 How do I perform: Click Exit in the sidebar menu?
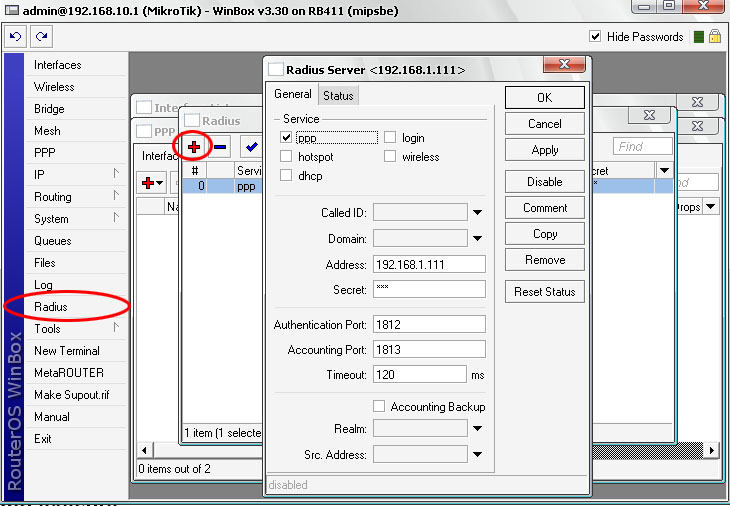pos(77,439)
